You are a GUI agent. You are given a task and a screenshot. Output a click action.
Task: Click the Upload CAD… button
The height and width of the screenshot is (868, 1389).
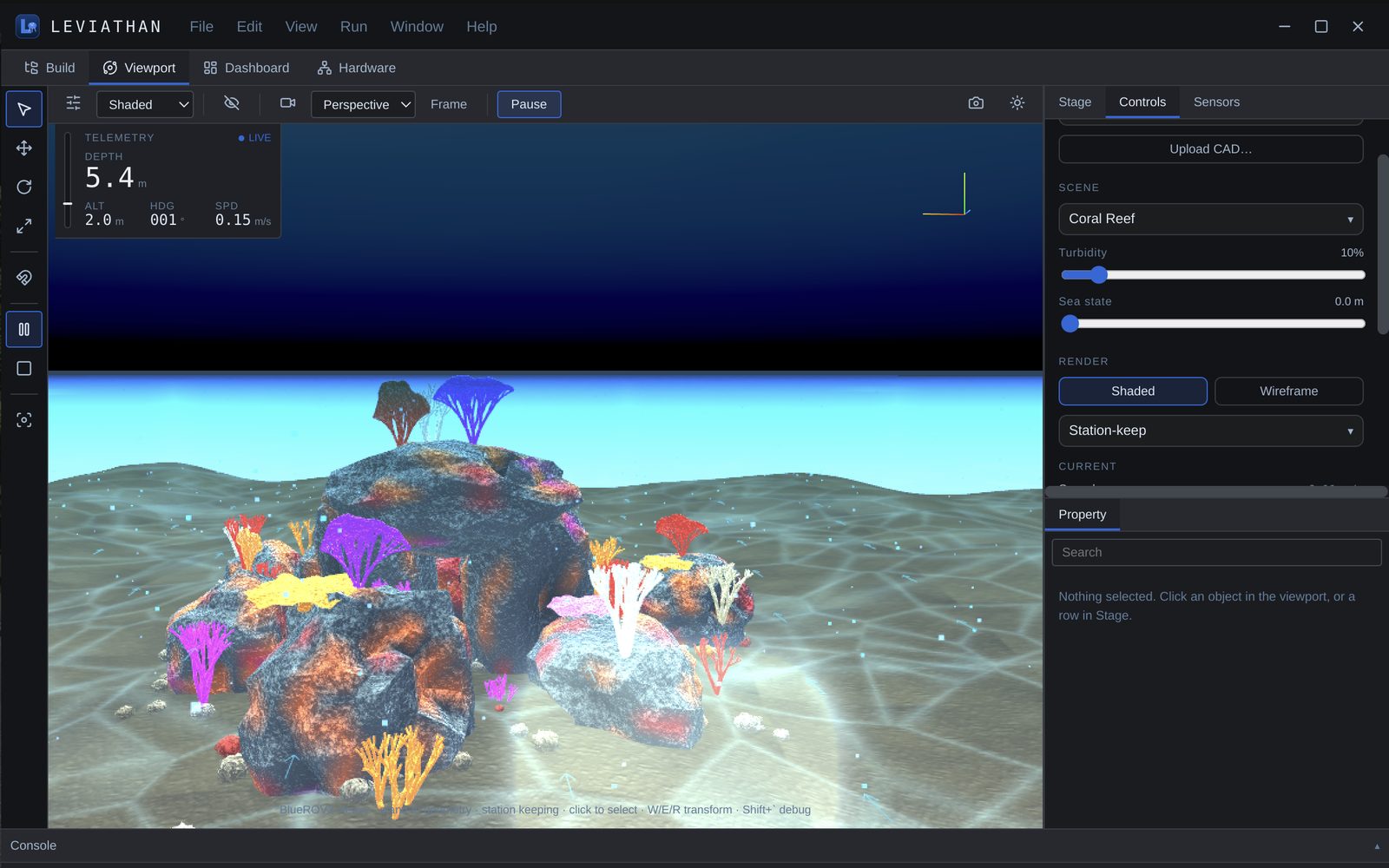1210,149
